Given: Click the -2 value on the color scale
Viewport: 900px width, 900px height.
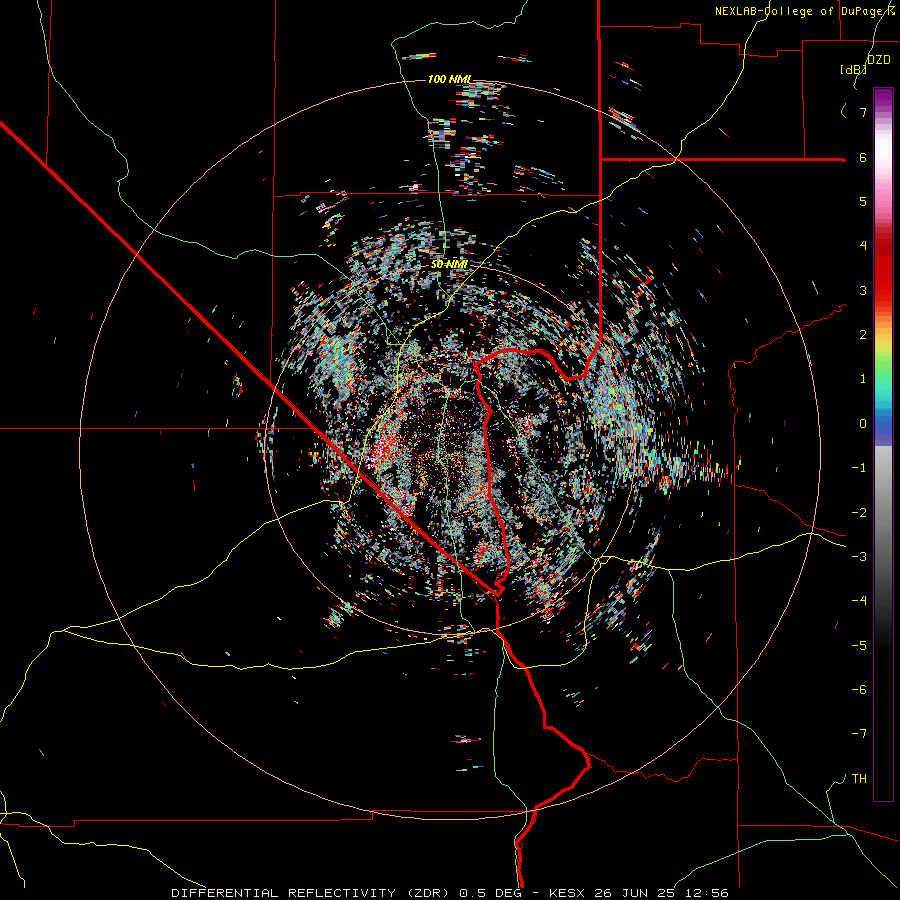Looking at the screenshot, I should pos(859,512).
